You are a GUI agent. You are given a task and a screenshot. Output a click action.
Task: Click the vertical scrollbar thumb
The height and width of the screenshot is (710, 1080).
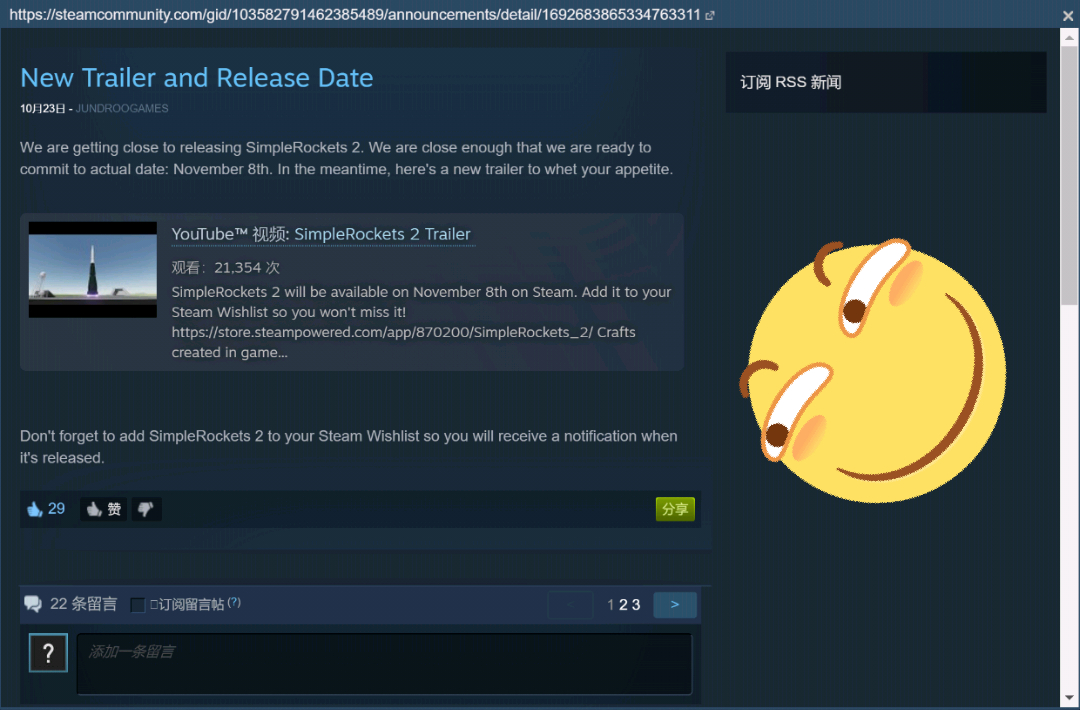1069,176
